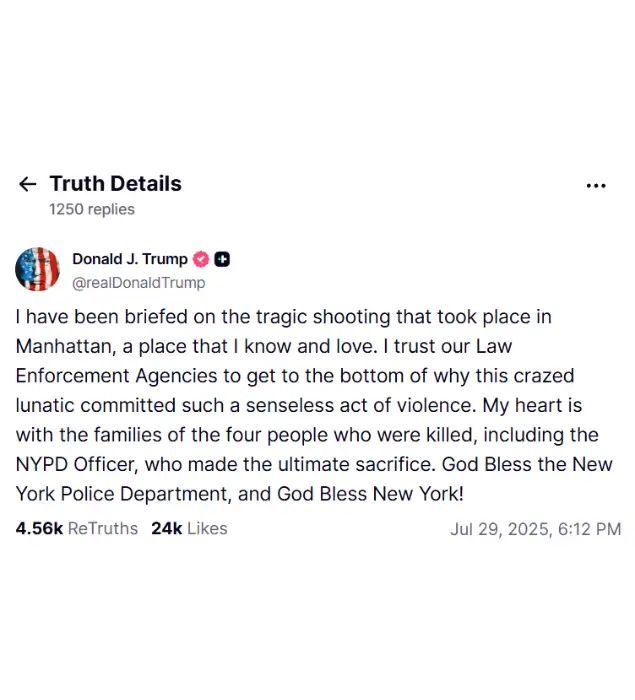Click the 1250 replies count
Screen dimensions: 635x700
click(92, 209)
